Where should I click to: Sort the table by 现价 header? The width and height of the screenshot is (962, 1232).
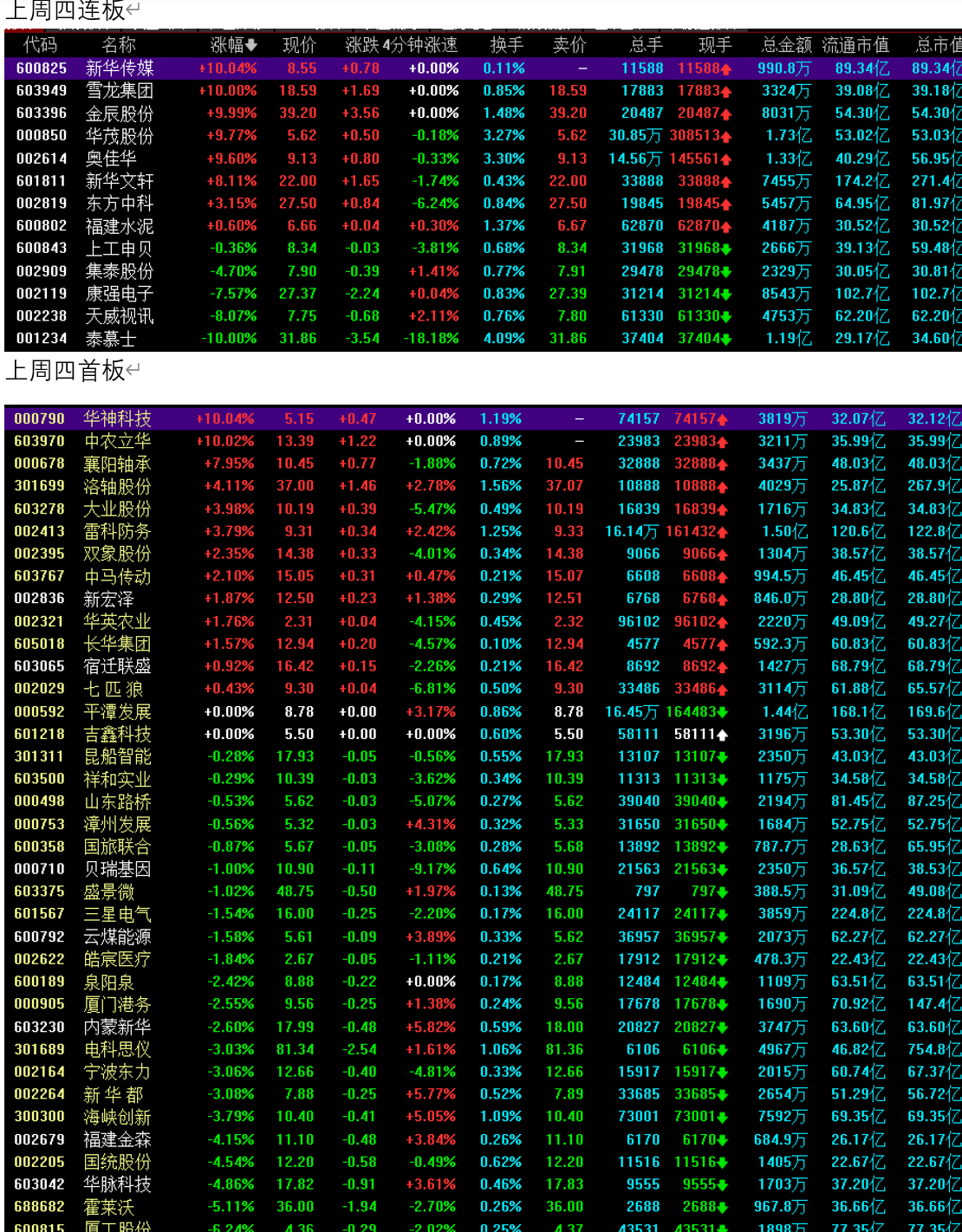(x=299, y=45)
